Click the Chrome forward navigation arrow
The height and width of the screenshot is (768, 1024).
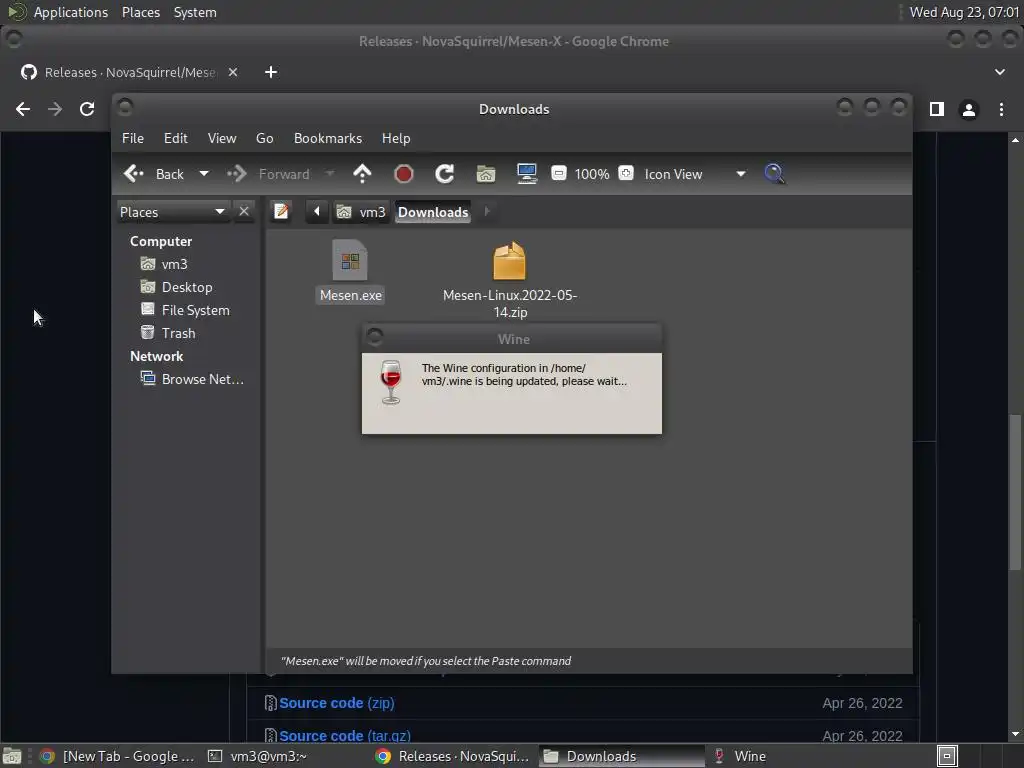point(55,109)
